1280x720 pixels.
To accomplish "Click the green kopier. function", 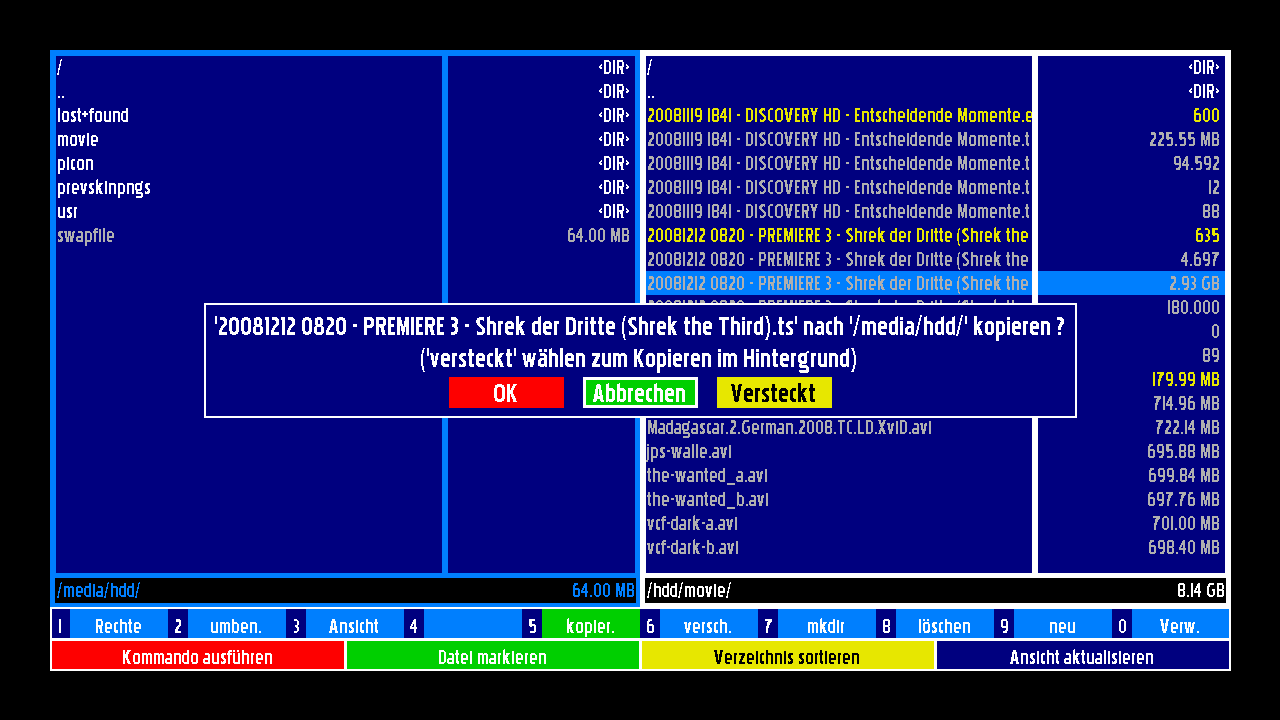I will coord(590,627).
